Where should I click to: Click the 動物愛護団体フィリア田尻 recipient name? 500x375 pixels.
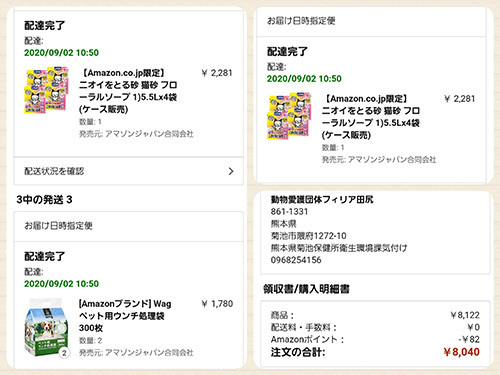322,200
